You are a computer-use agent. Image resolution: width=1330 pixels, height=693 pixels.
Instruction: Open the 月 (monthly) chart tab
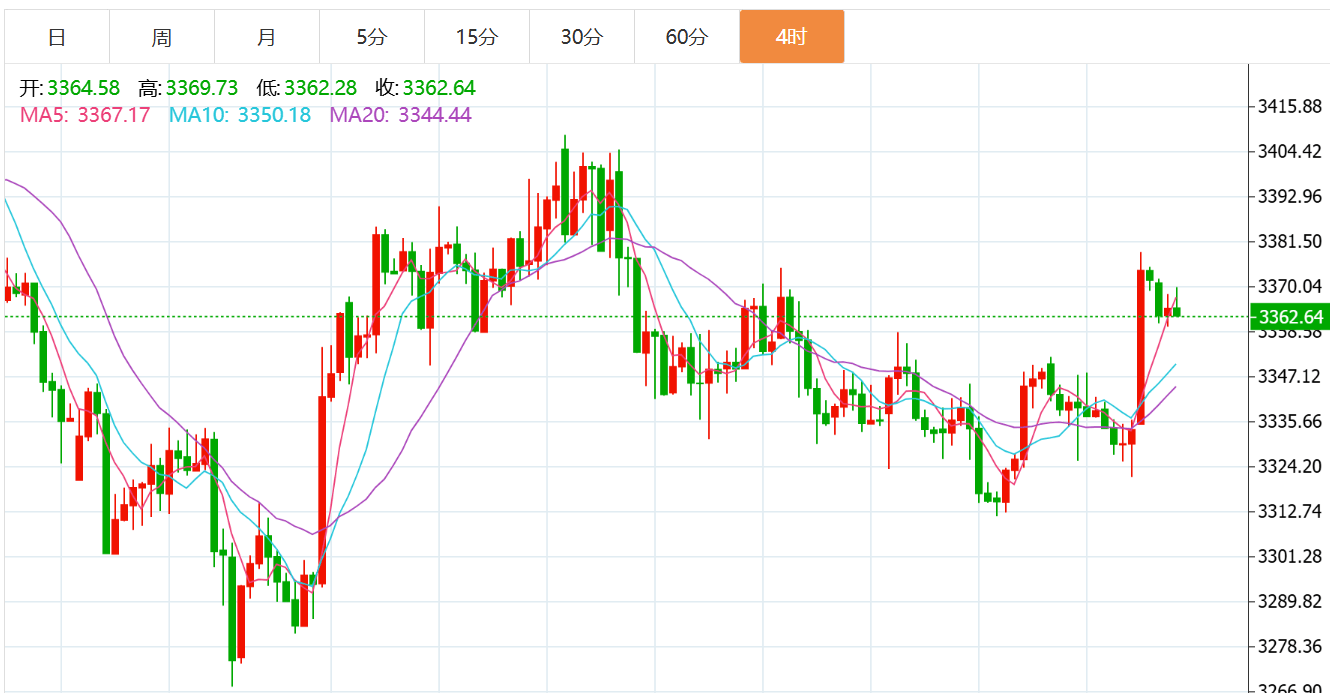[x=267, y=37]
